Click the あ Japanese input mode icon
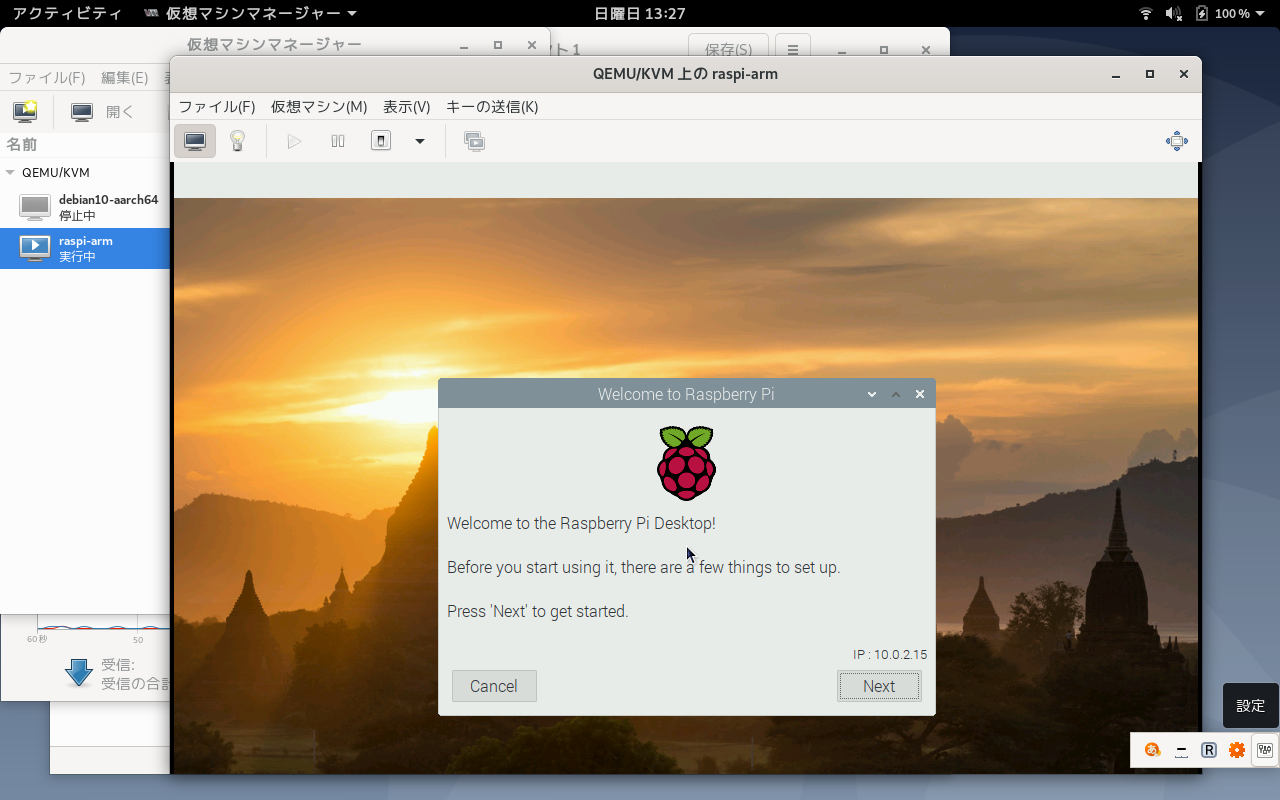This screenshot has width=1280, height=800. 1153,750
